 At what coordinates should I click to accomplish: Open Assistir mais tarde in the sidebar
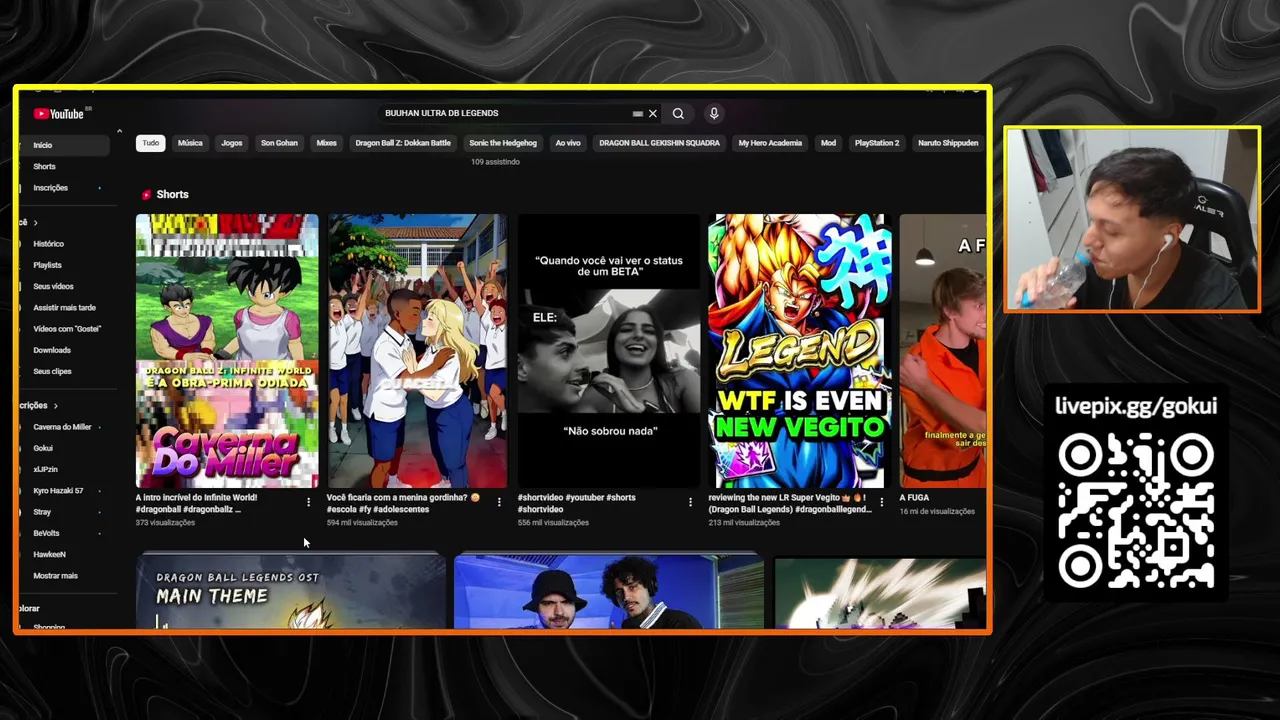tap(64, 308)
